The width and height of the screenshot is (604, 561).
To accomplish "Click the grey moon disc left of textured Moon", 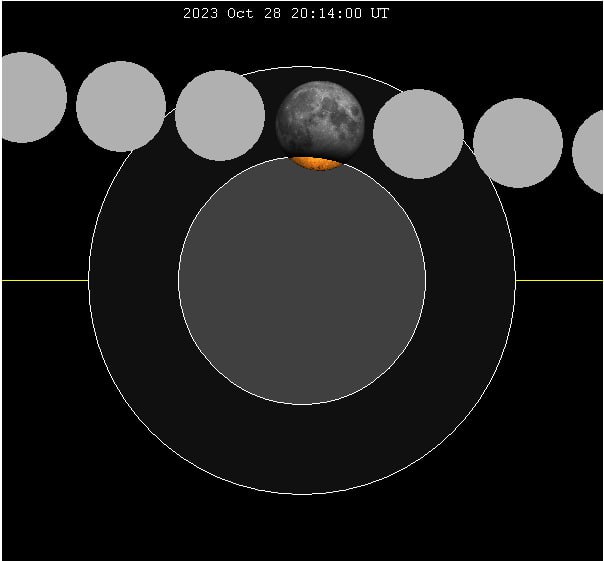I will [x=220, y=115].
